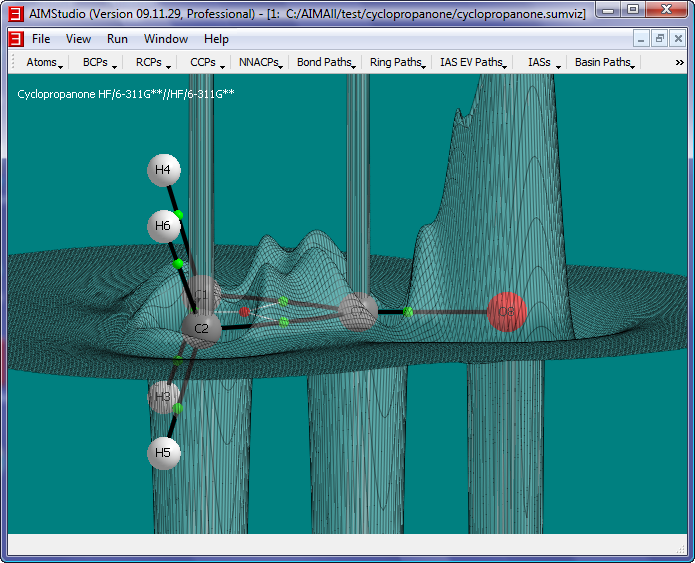The height and width of the screenshot is (563, 695).
Task: Open the Help menu
Action: point(216,39)
